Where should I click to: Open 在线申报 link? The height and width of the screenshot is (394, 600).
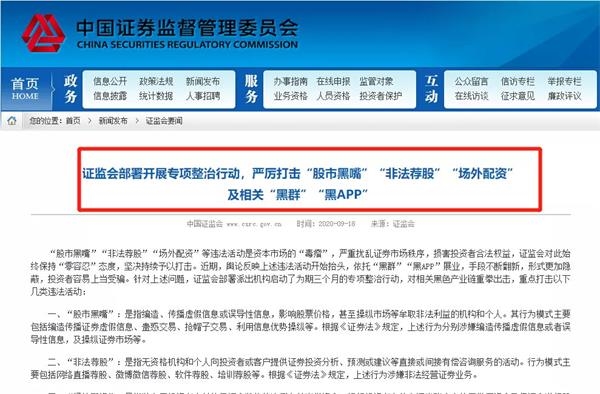333,81
